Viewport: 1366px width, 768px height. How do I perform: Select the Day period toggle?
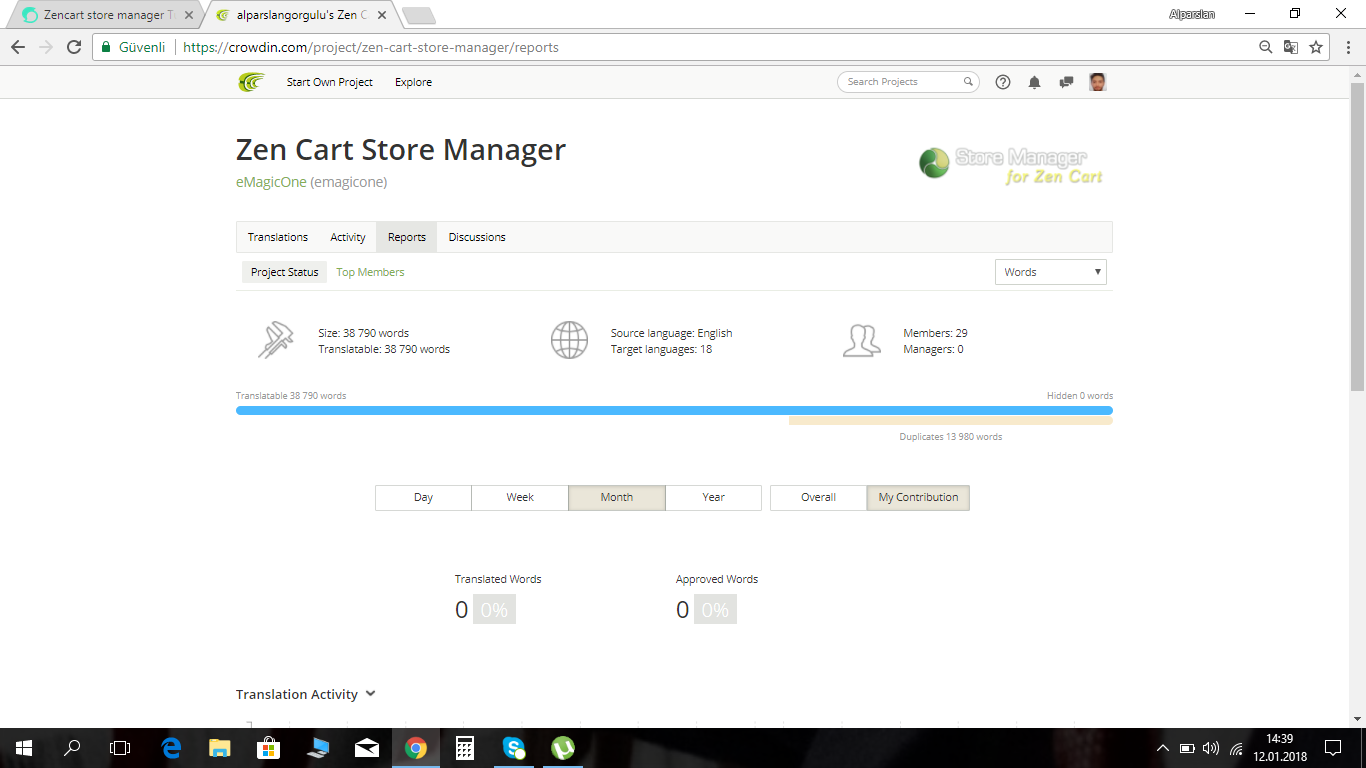tap(423, 497)
